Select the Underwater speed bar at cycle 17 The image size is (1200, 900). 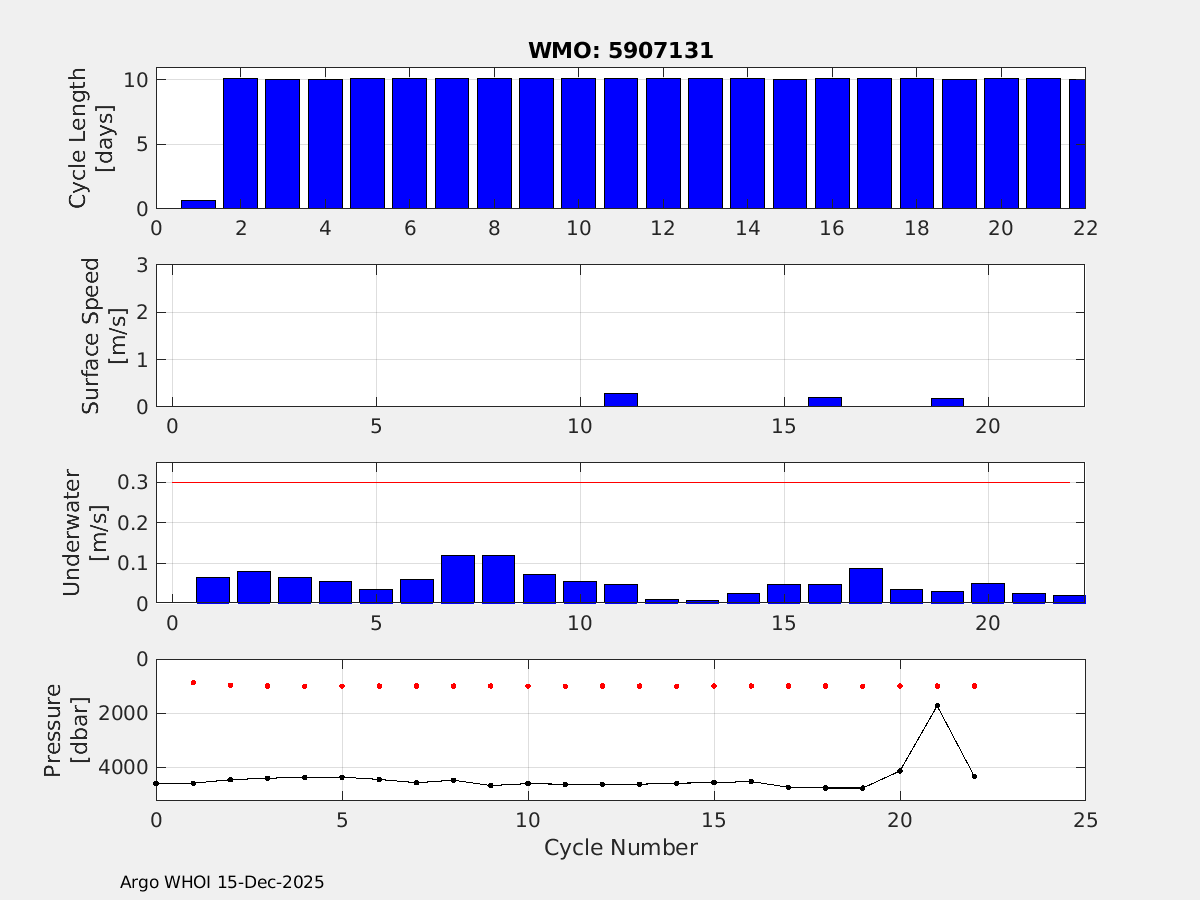866,586
